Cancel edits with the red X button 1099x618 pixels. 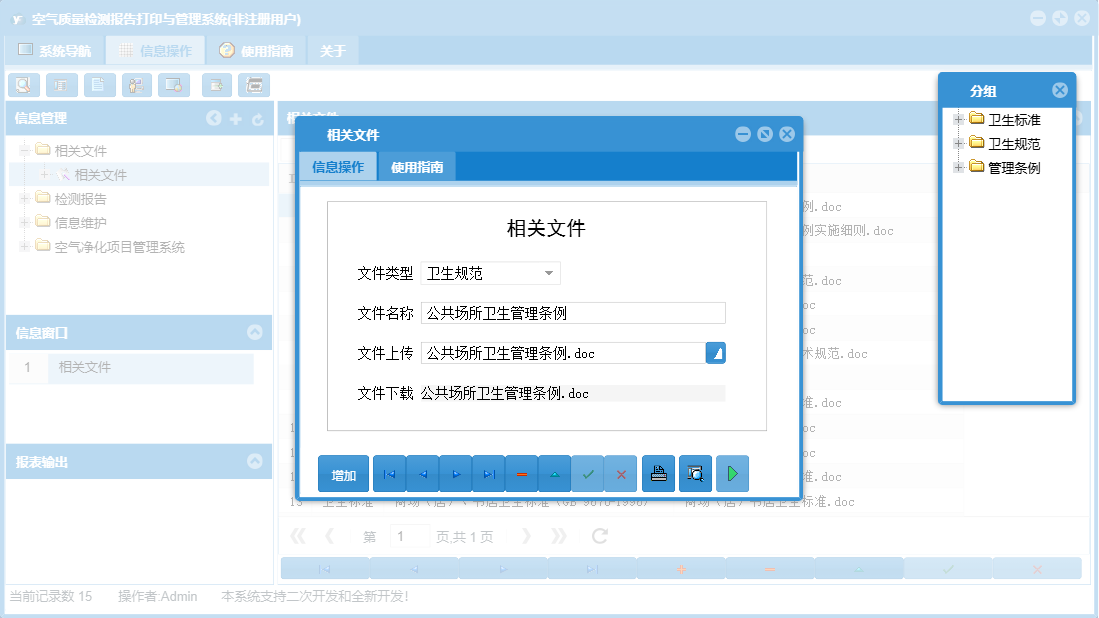pyautogui.click(x=621, y=473)
